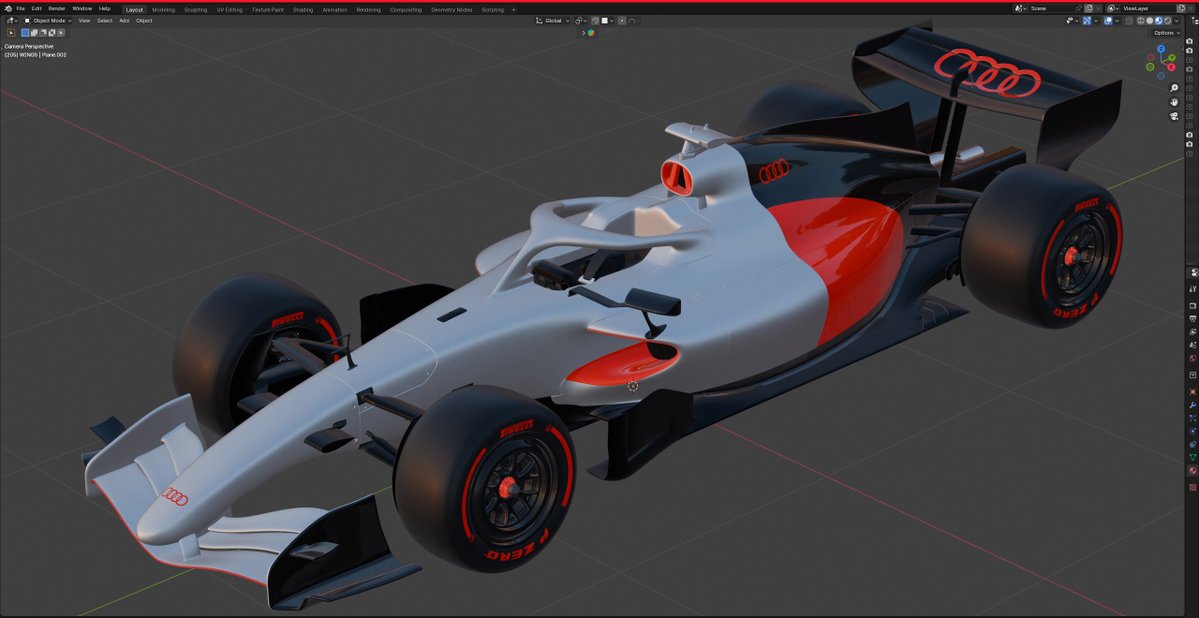Click the viewport zoom magnifier gizmo

[1174, 88]
